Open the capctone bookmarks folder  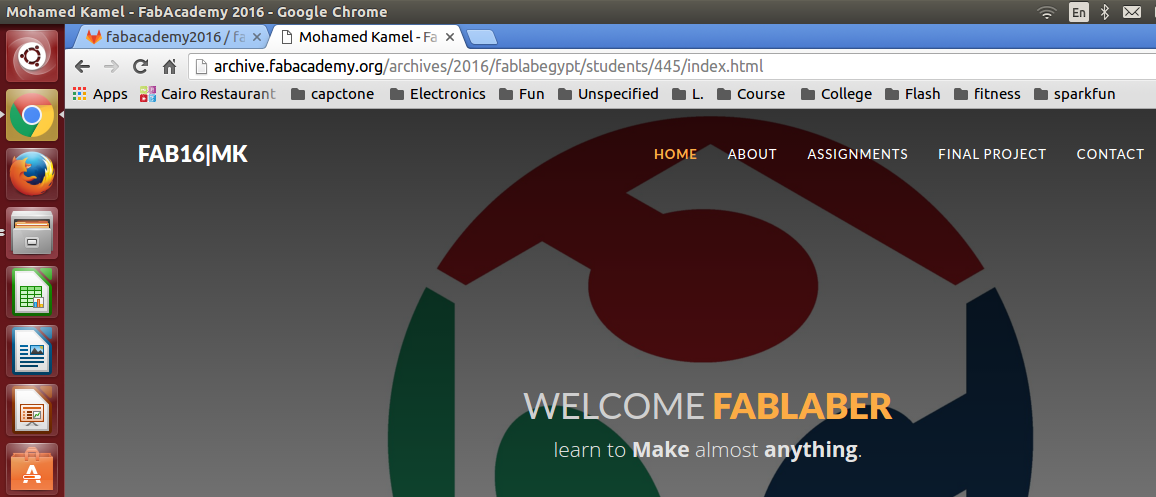[x=332, y=94]
